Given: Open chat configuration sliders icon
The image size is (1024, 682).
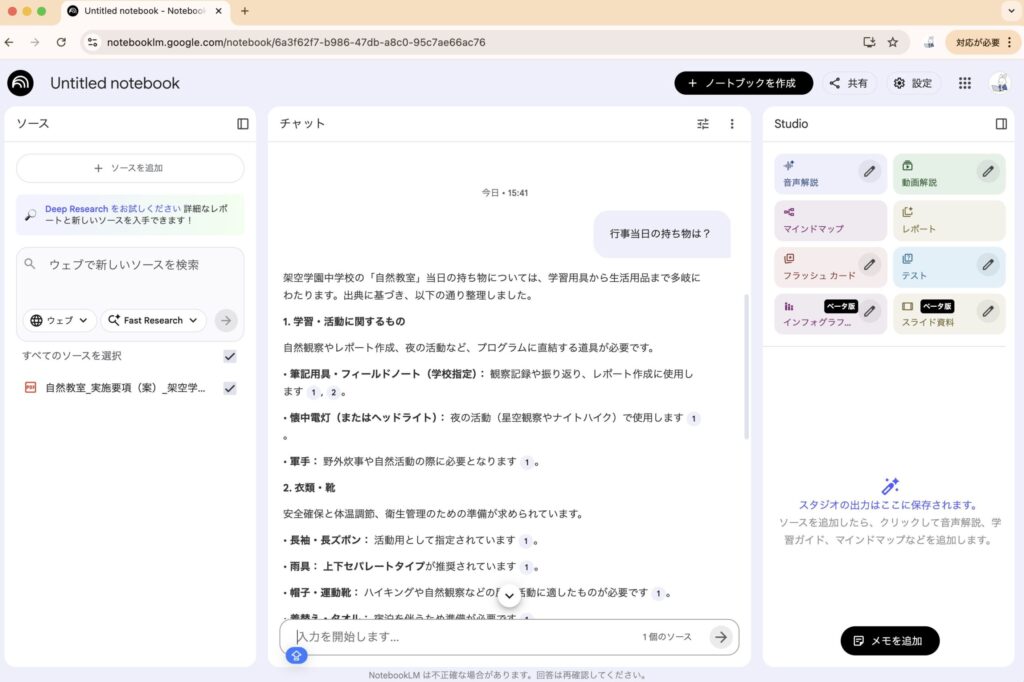Looking at the screenshot, I should tap(703, 124).
